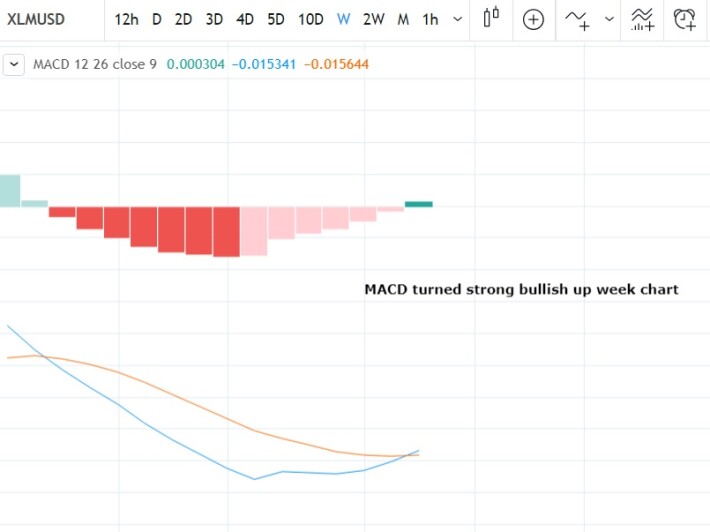Select the M monthly timeframe

(x=403, y=19)
